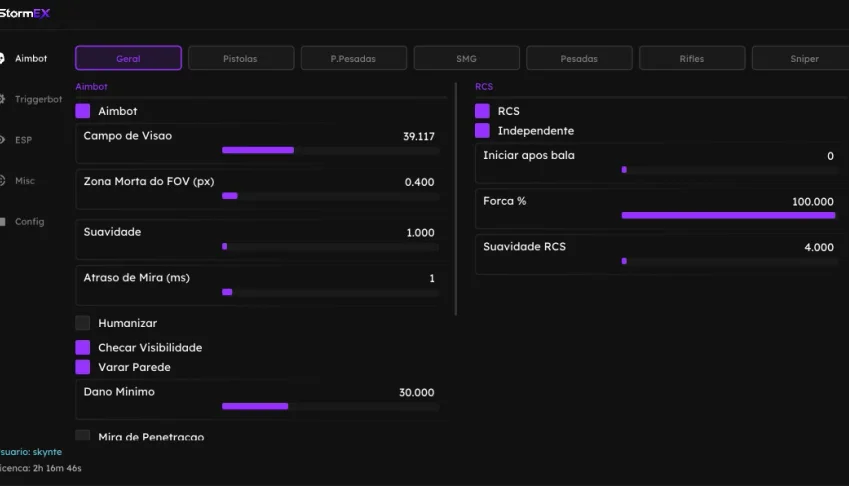This screenshot has height=486, width=849.
Task: Toggle the Mira de Penetracao checkbox
Action: pyautogui.click(x=83, y=435)
